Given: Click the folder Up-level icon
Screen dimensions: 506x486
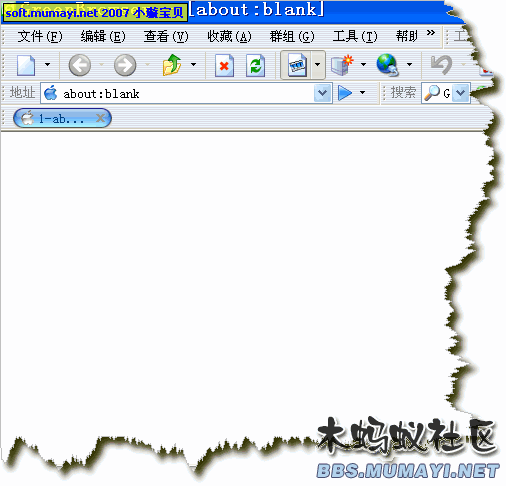Looking at the screenshot, I should (172, 65).
